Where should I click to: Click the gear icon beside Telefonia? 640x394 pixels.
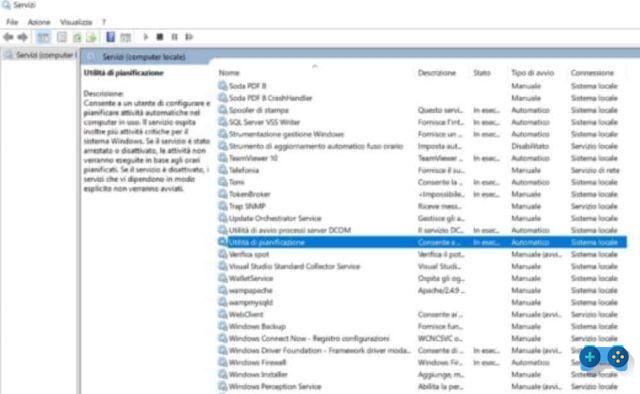click(222, 170)
